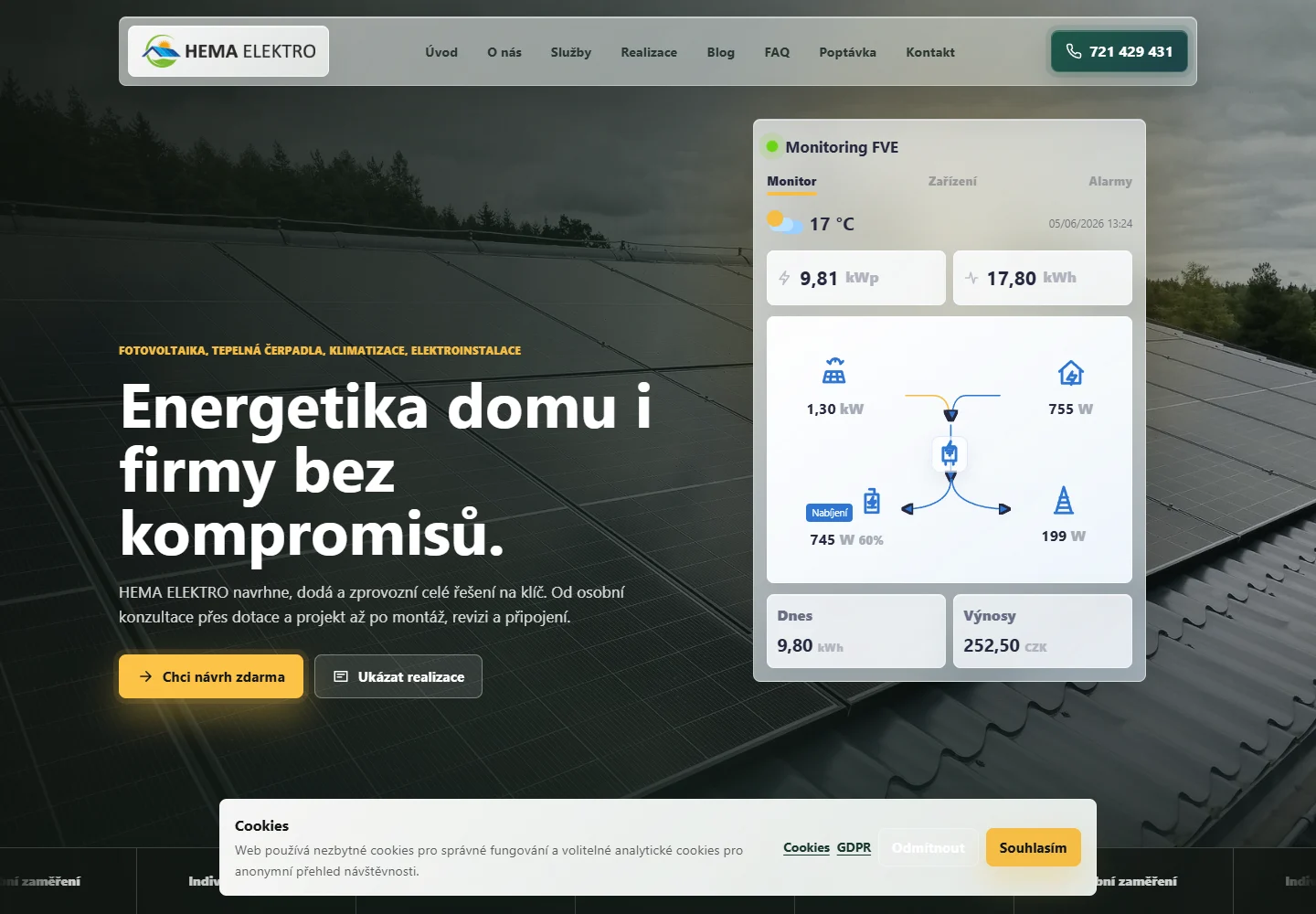Click the phone handset icon in the header
The image size is (1316, 914).
pyautogui.click(x=1074, y=51)
